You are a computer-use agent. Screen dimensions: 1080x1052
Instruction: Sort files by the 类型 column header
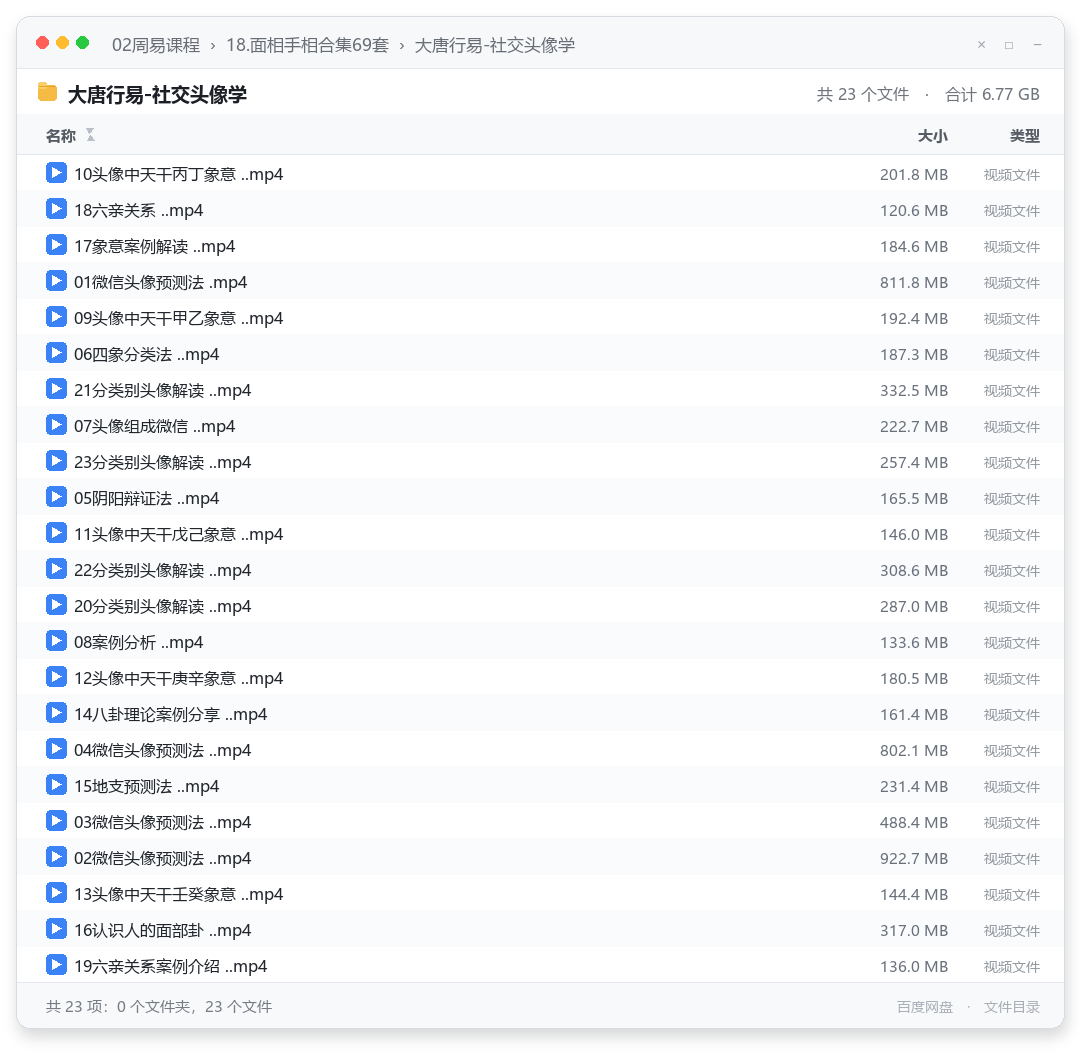tap(1025, 136)
